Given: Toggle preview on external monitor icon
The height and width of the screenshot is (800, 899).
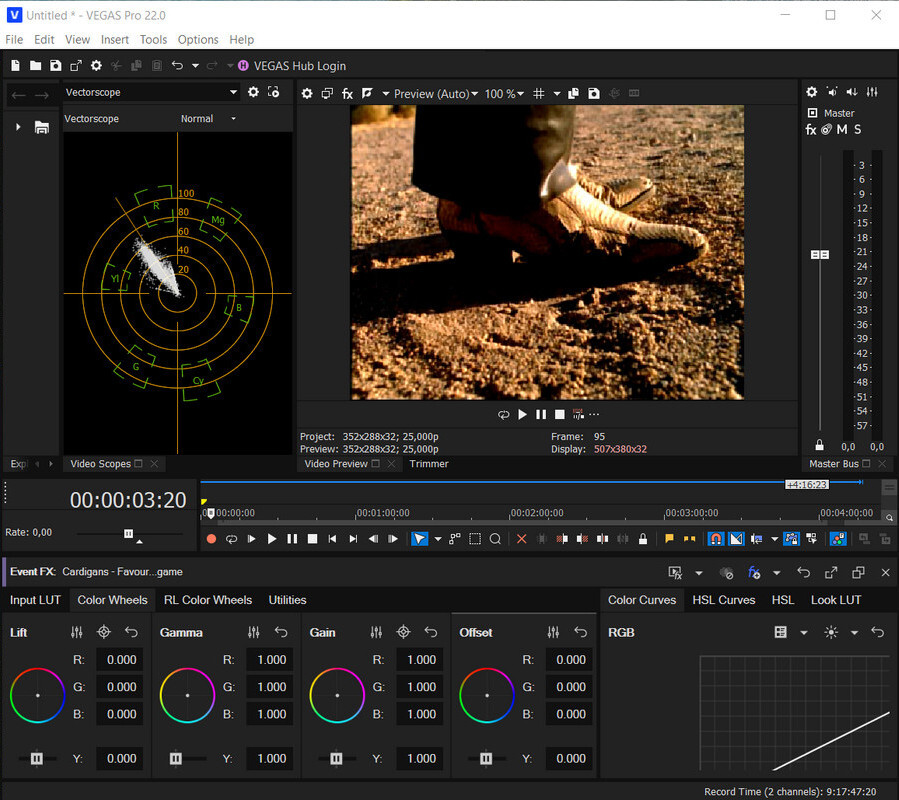Looking at the screenshot, I should pos(327,93).
